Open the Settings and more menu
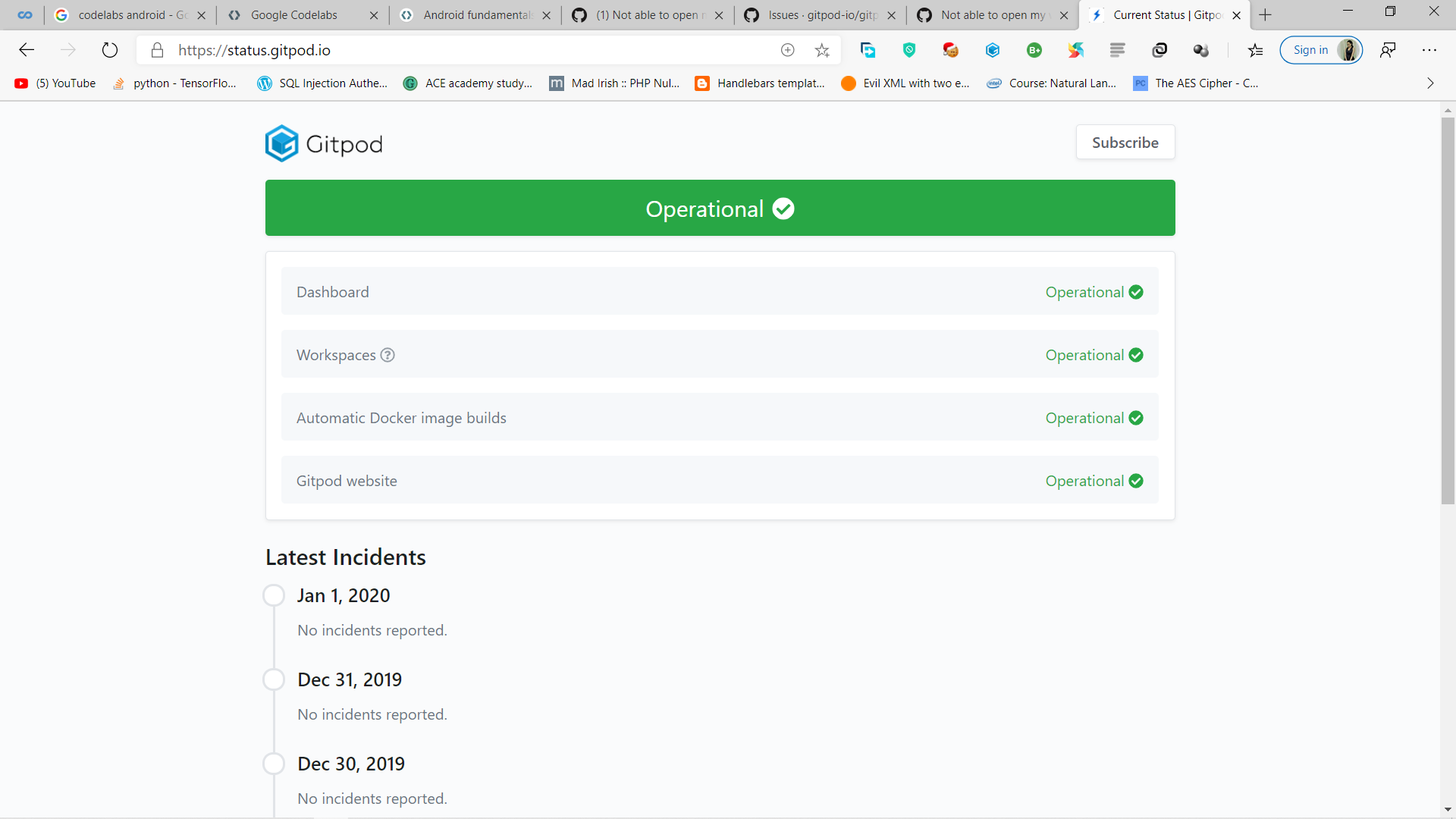Viewport: 1456px width, 819px height. (1429, 50)
